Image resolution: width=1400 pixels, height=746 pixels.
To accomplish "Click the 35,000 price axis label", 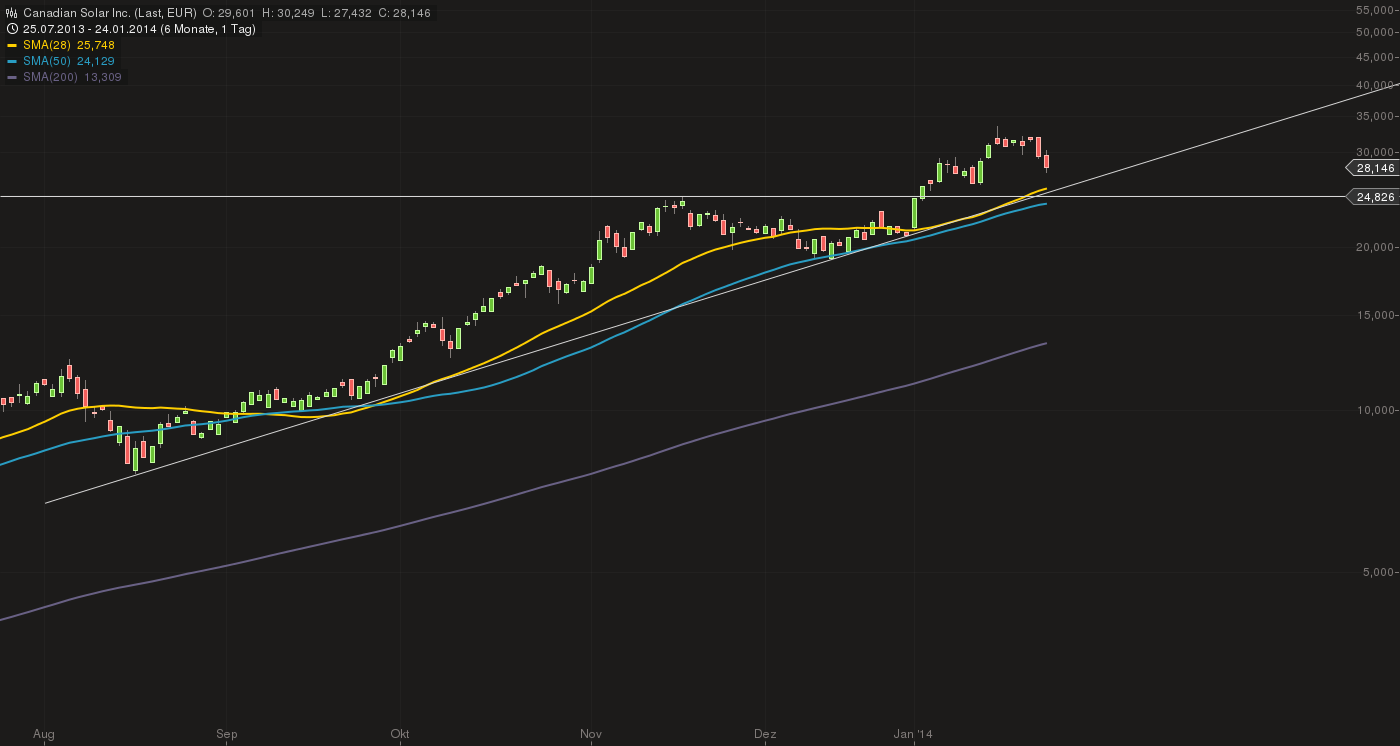I will click(x=1377, y=116).
